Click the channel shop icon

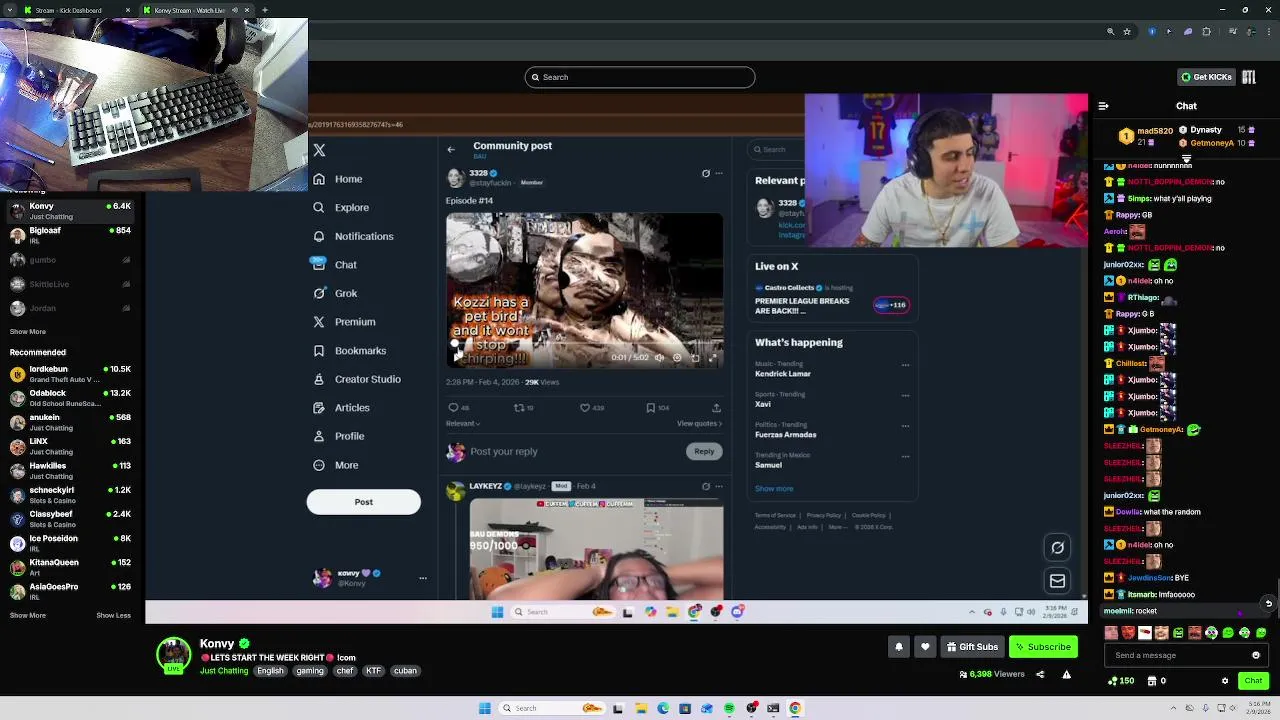pyautogui.click(x=1152, y=681)
